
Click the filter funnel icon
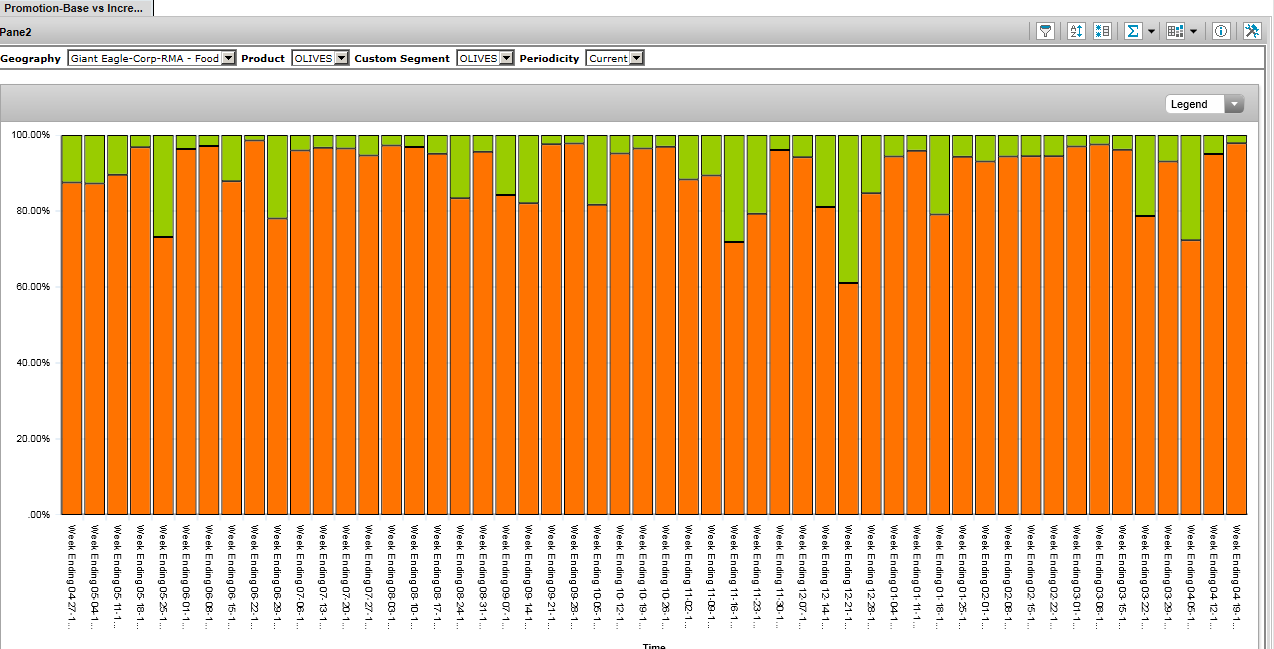1045,31
